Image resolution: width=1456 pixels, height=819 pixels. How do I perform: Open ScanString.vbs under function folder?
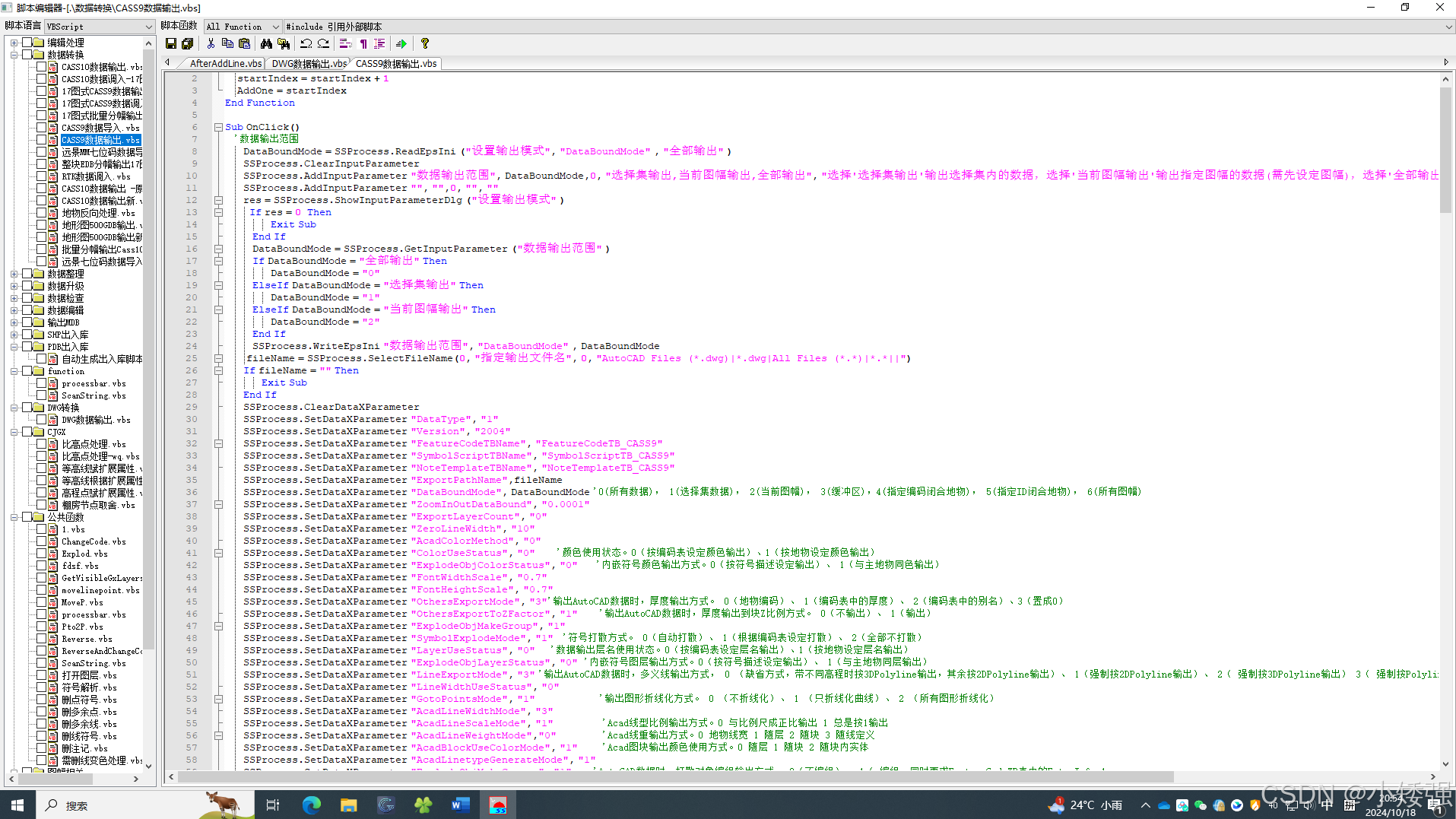(x=94, y=395)
